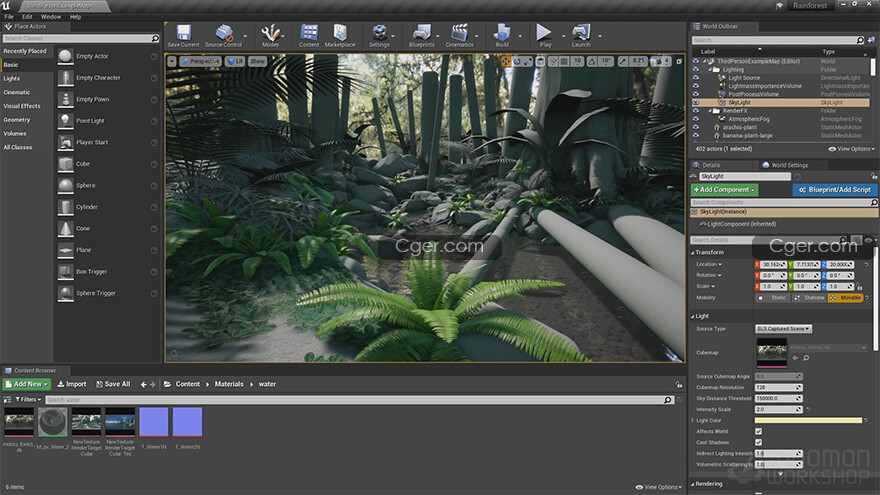This screenshot has width=880, height=495.
Task: Open the Source Type dropdown
Action: (783, 329)
